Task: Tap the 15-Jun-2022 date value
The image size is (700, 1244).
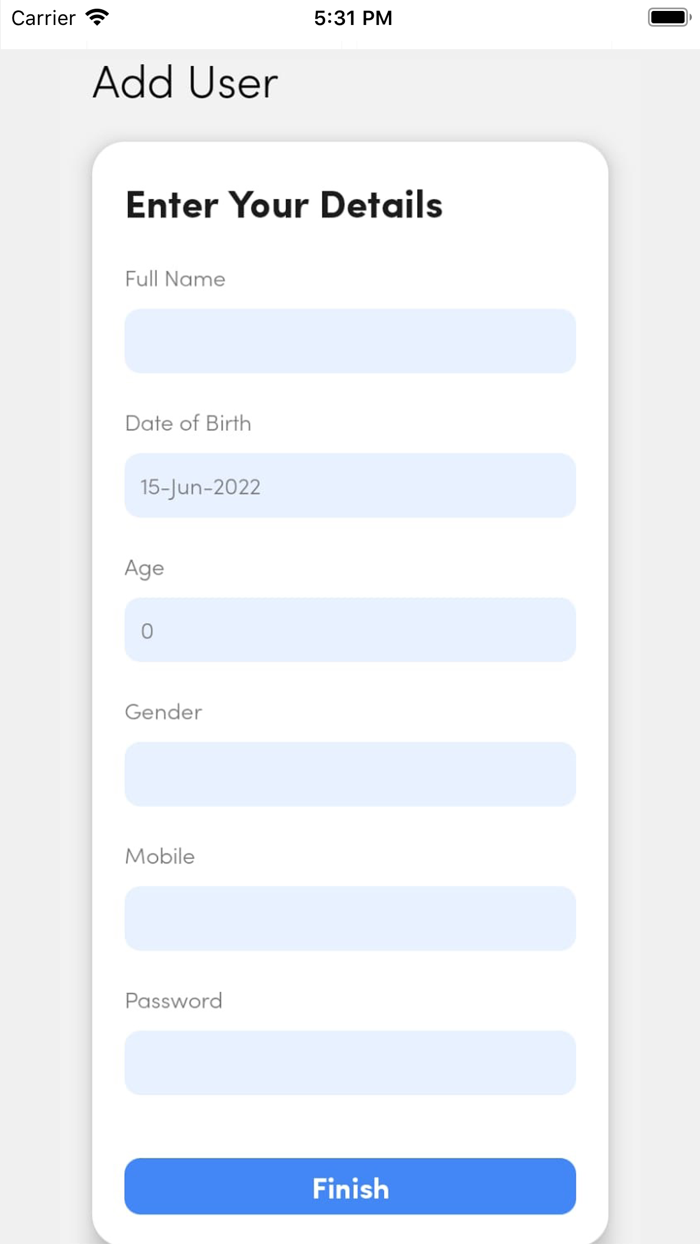Action: tap(200, 487)
